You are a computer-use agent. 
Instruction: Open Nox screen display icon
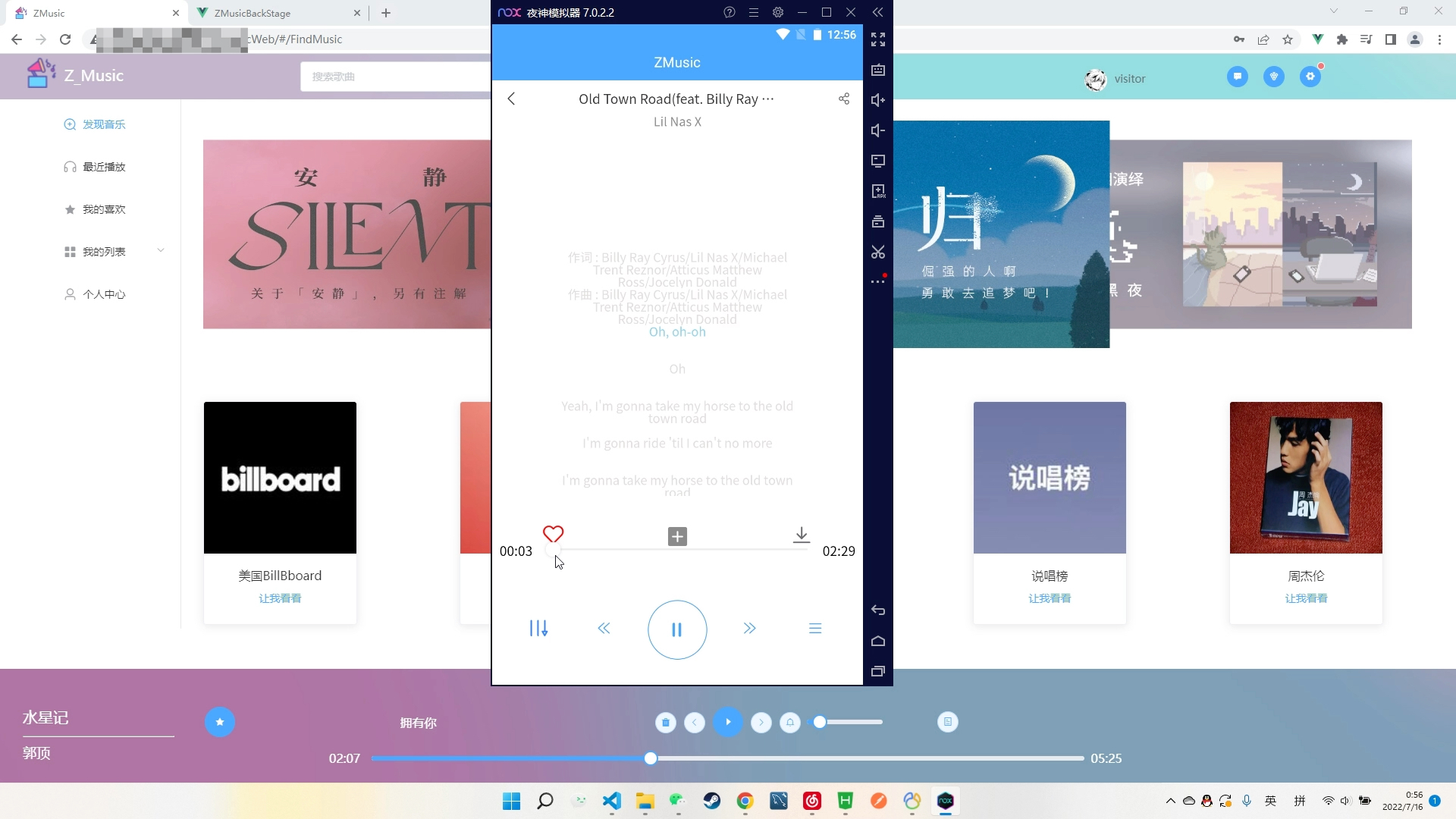click(878, 161)
